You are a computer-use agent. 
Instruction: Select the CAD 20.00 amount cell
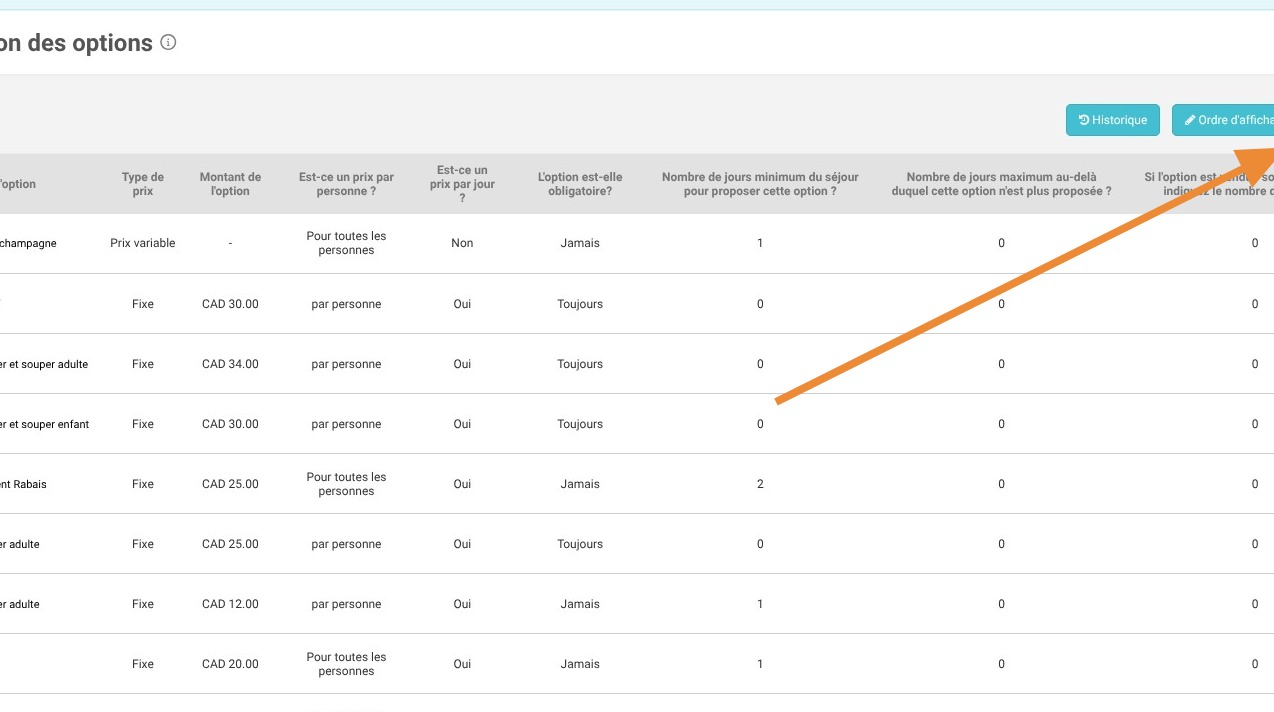pos(230,664)
